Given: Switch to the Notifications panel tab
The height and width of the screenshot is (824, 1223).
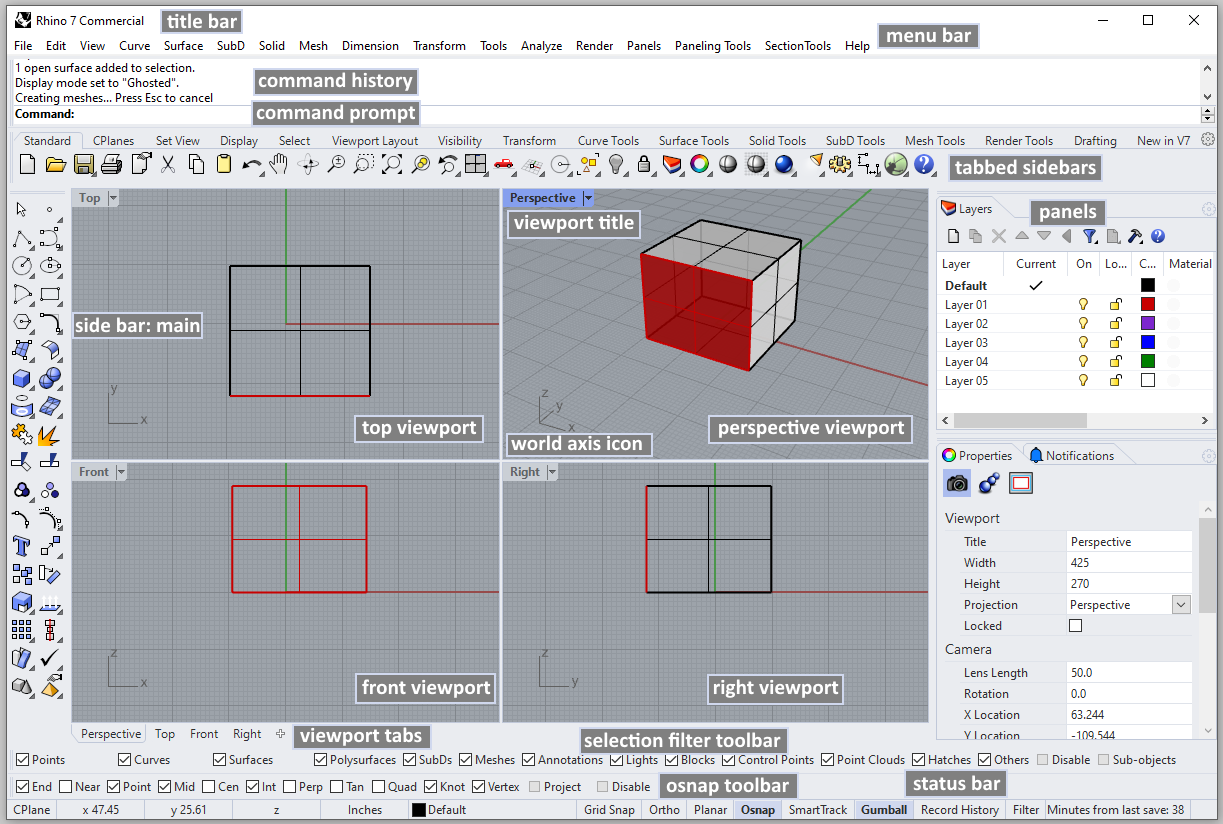Looking at the screenshot, I should tap(1071, 456).
